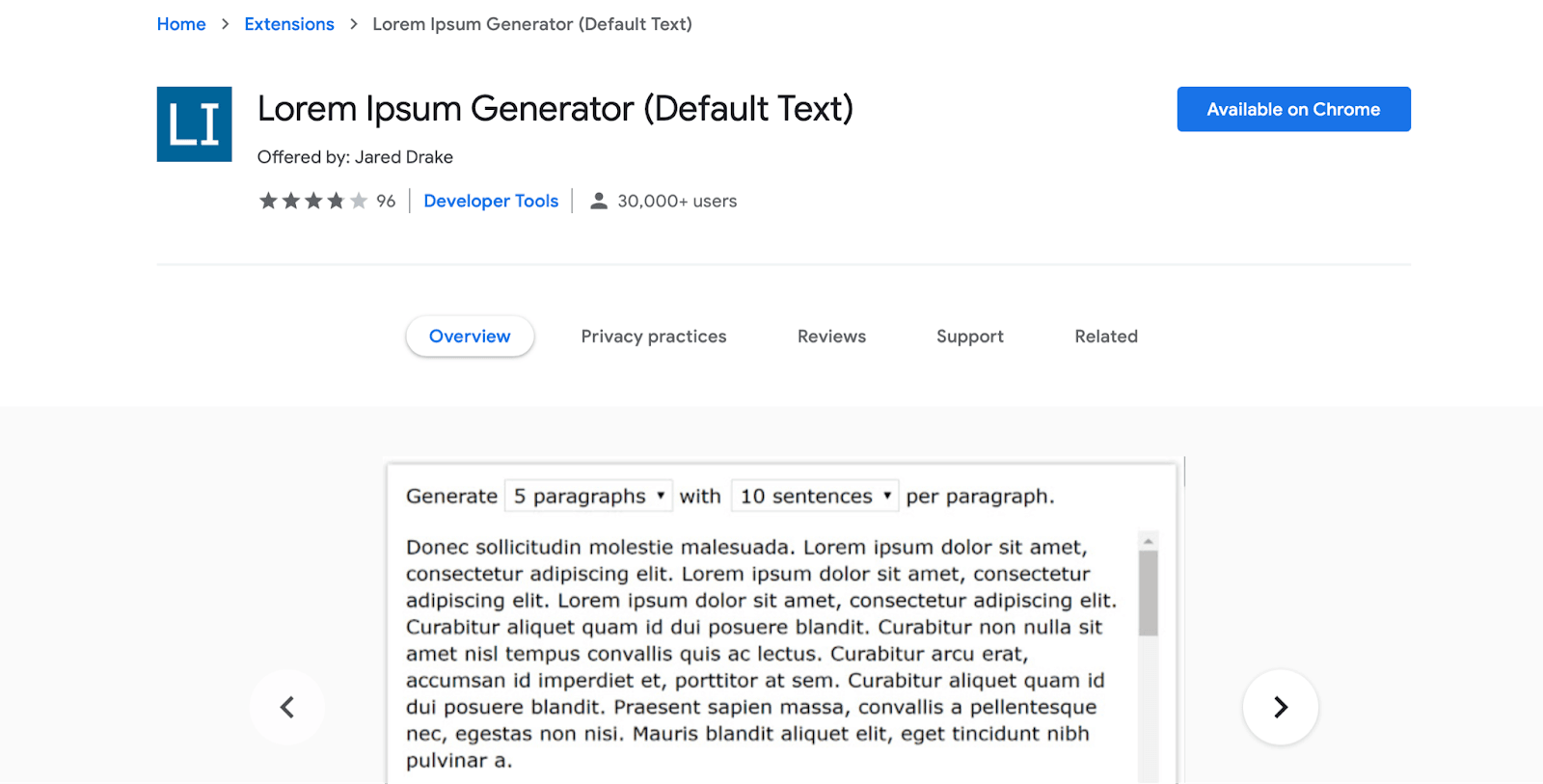Switch to the Reviews tab
Image resolution: width=1543 pixels, height=784 pixels.
click(830, 336)
